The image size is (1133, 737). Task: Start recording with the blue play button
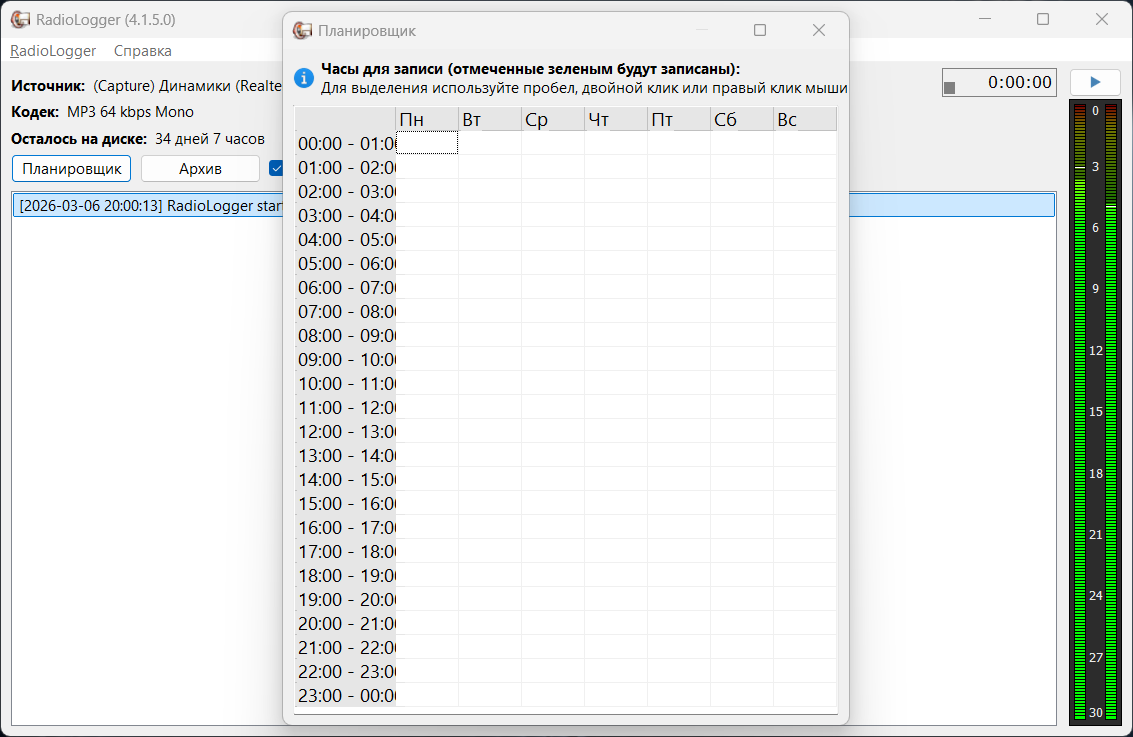pyautogui.click(x=1095, y=82)
